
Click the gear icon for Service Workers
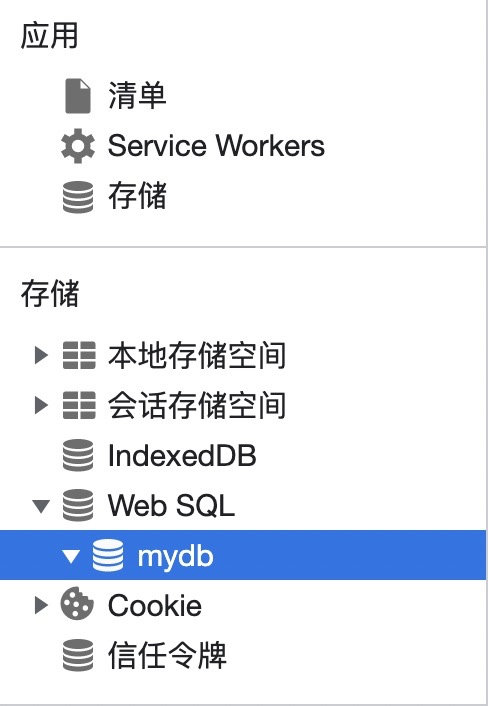(x=78, y=146)
